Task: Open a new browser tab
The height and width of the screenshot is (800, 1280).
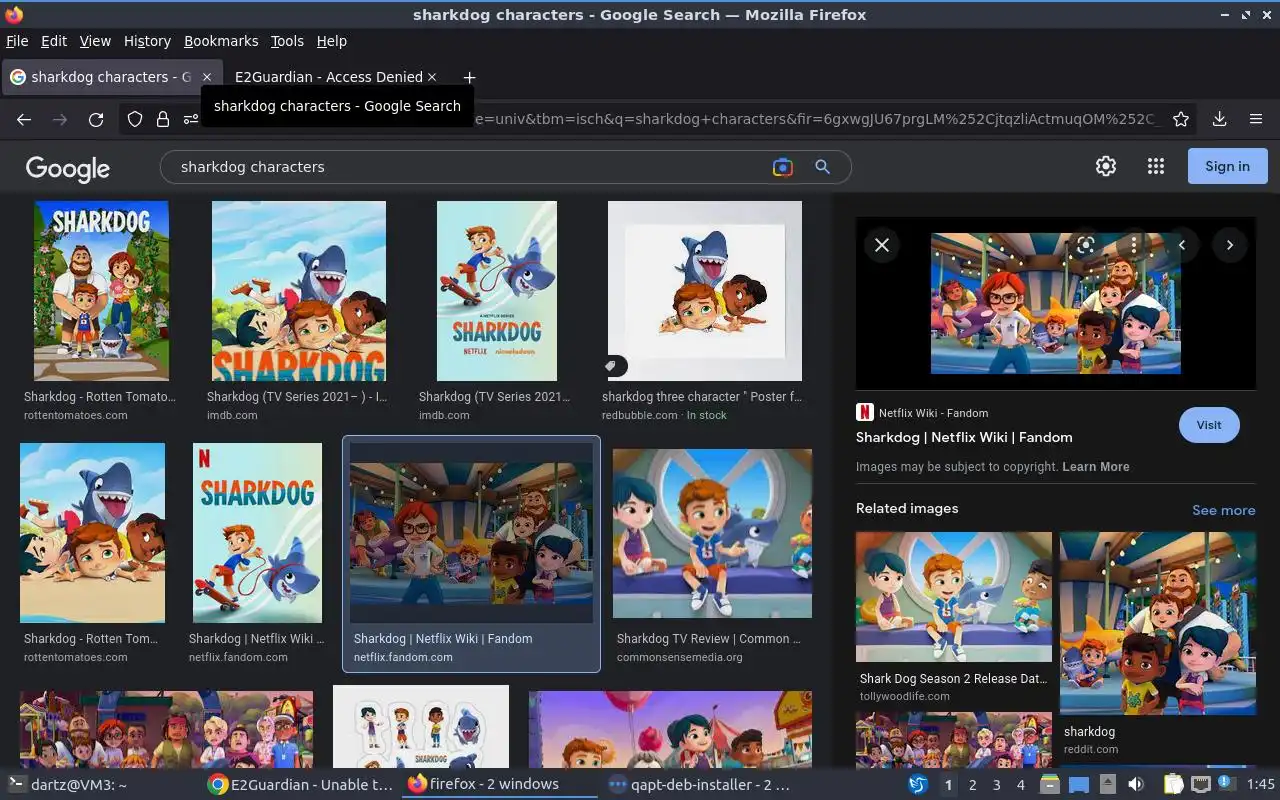Action: [469, 77]
